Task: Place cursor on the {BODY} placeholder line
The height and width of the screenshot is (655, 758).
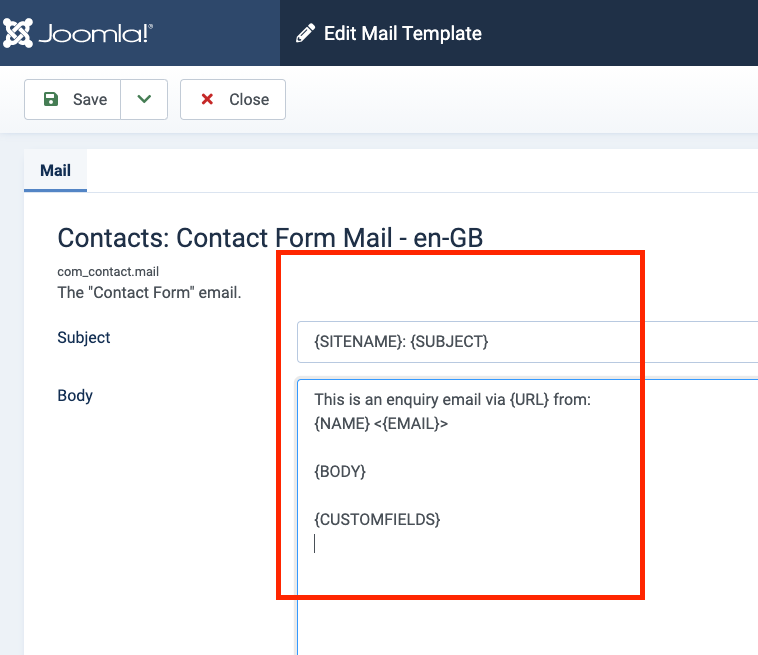Action: coord(340,471)
